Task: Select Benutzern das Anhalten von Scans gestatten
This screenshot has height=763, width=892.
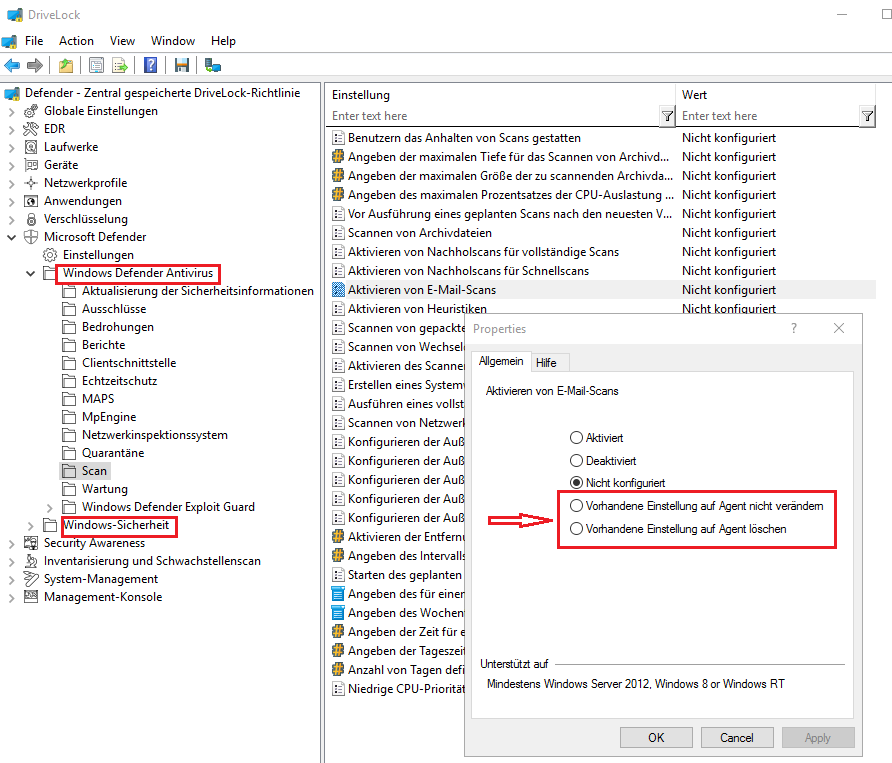Action: point(464,138)
